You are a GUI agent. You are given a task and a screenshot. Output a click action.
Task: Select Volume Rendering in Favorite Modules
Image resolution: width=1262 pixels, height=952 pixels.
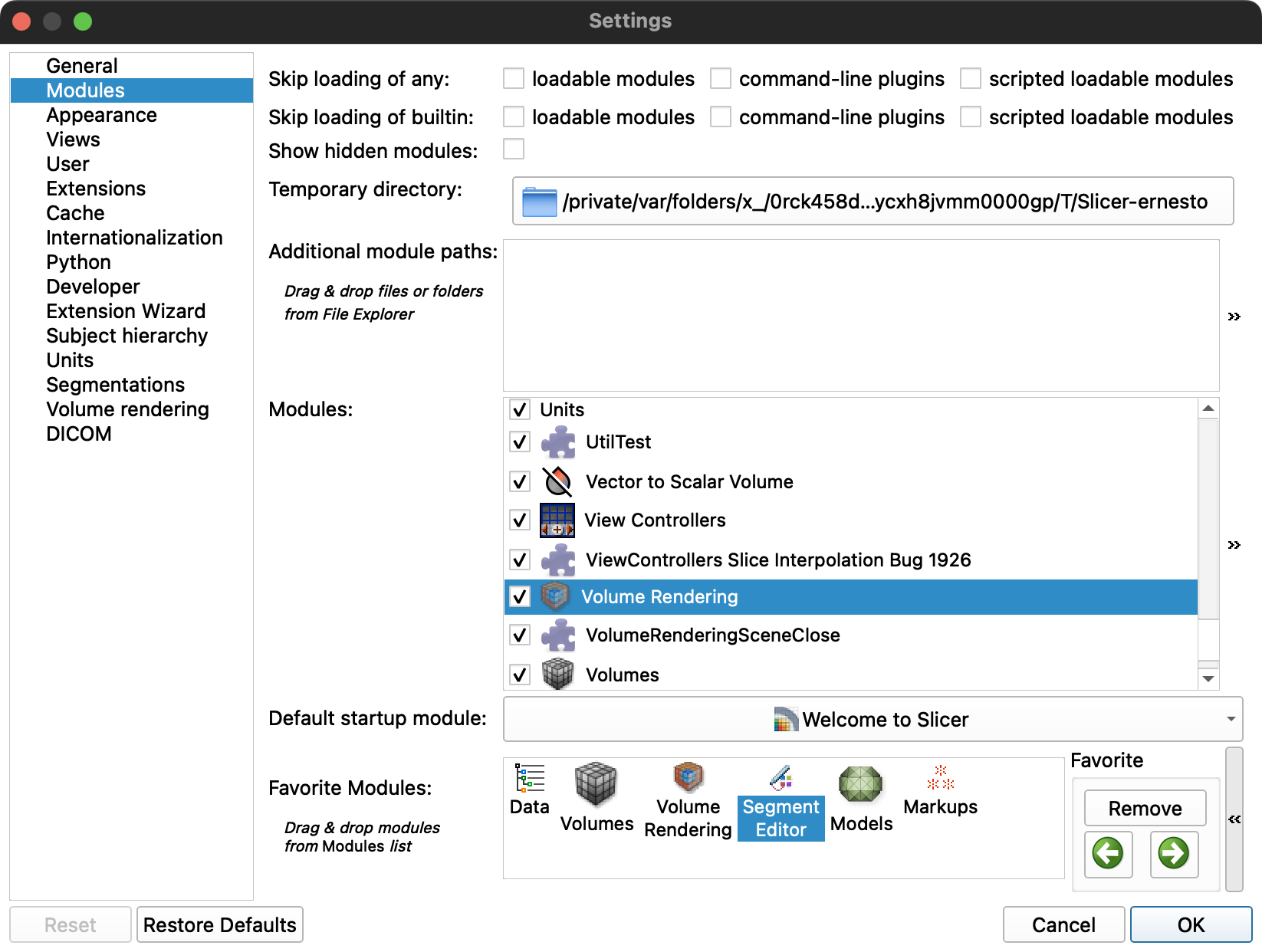[x=688, y=801]
